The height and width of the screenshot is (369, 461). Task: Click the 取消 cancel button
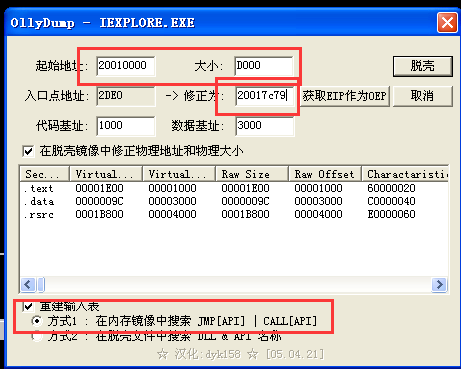pos(423,96)
